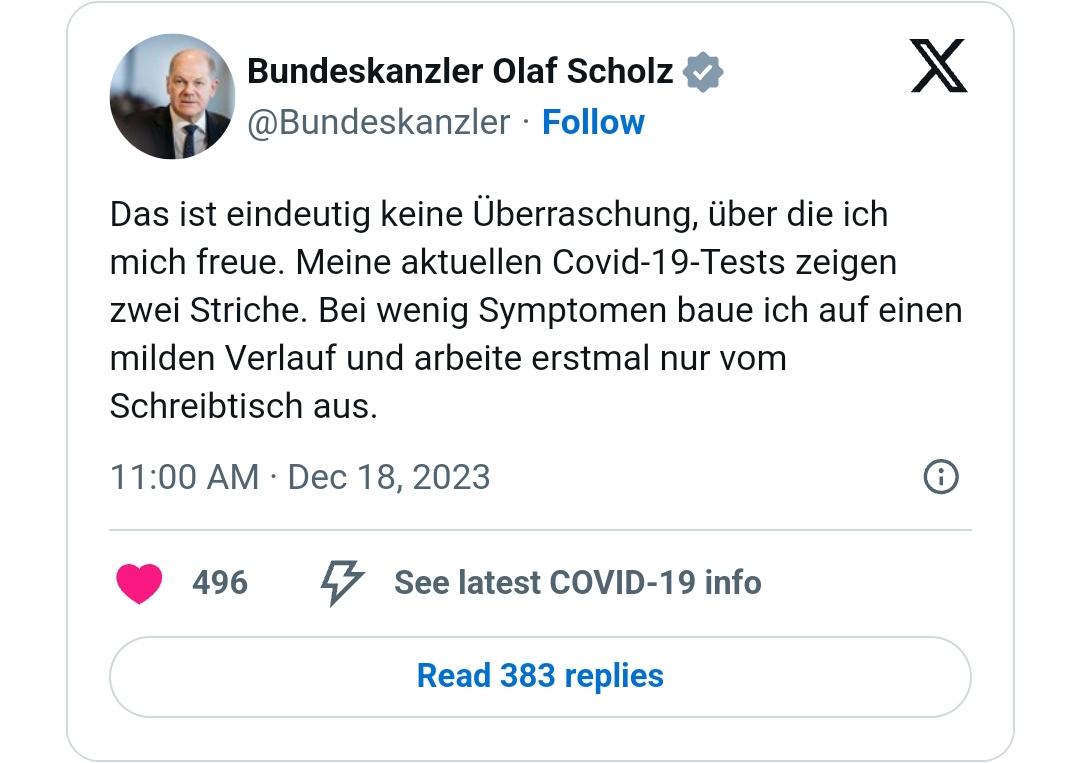Click the Dec 18, 2023 date
Screen dimensions: 1080x763
click(x=389, y=477)
